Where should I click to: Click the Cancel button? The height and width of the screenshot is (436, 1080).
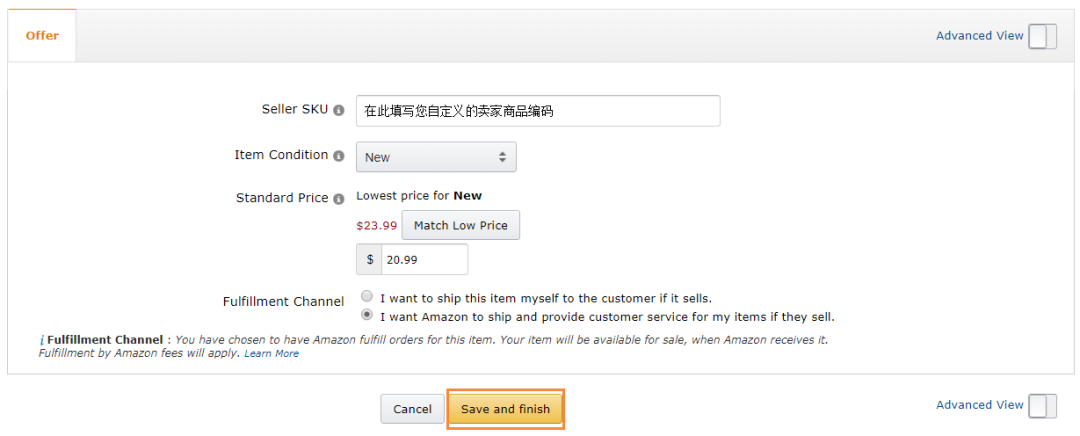(412, 409)
